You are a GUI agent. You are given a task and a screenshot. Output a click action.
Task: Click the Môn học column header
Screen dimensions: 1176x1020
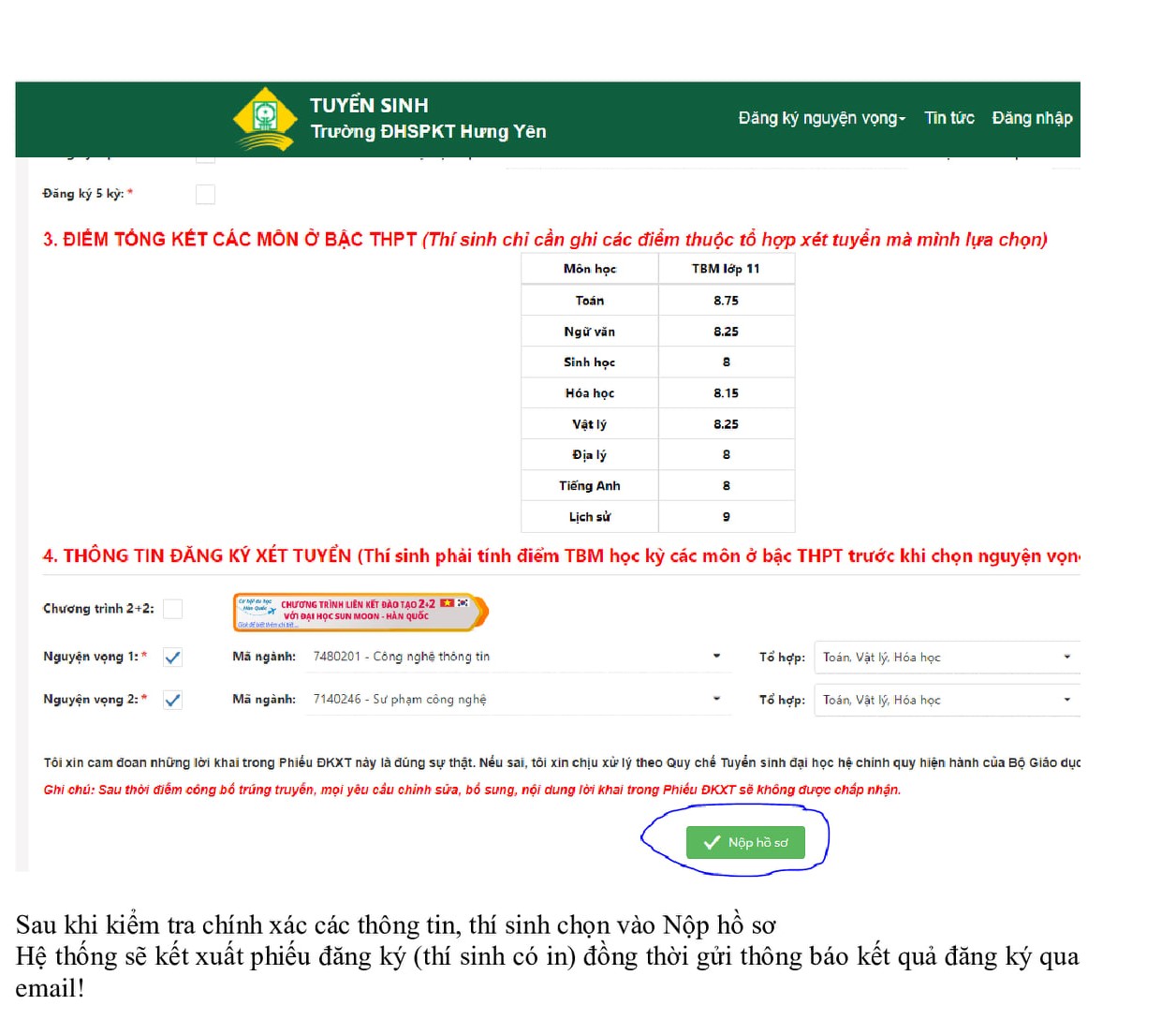pos(590,269)
